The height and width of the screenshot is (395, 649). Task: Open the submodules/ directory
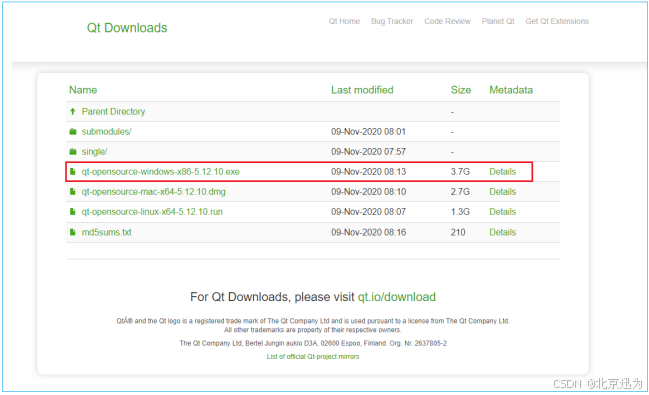(x=106, y=132)
